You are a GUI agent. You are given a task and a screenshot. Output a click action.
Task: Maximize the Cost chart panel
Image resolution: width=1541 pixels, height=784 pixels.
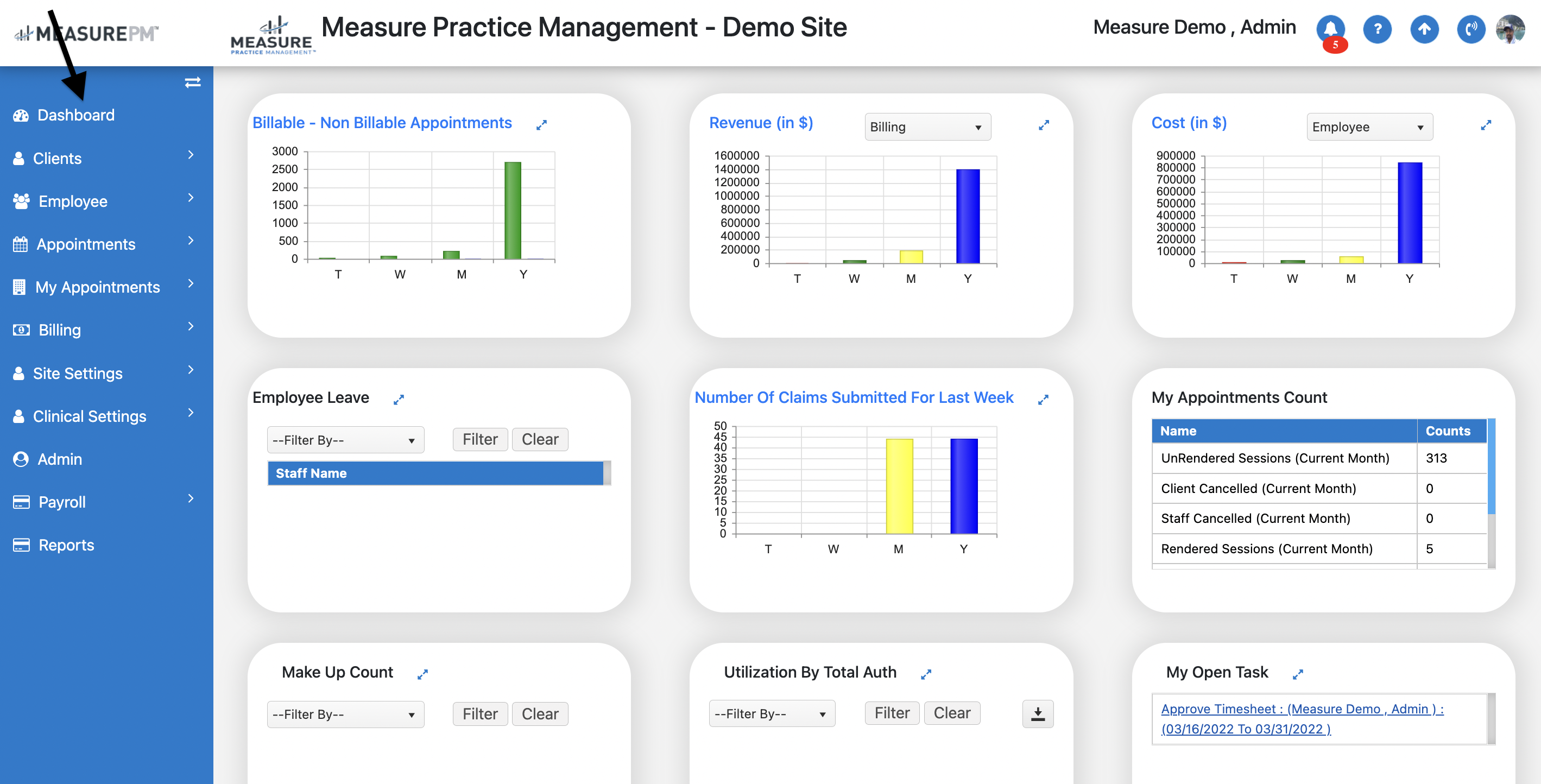click(x=1486, y=125)
